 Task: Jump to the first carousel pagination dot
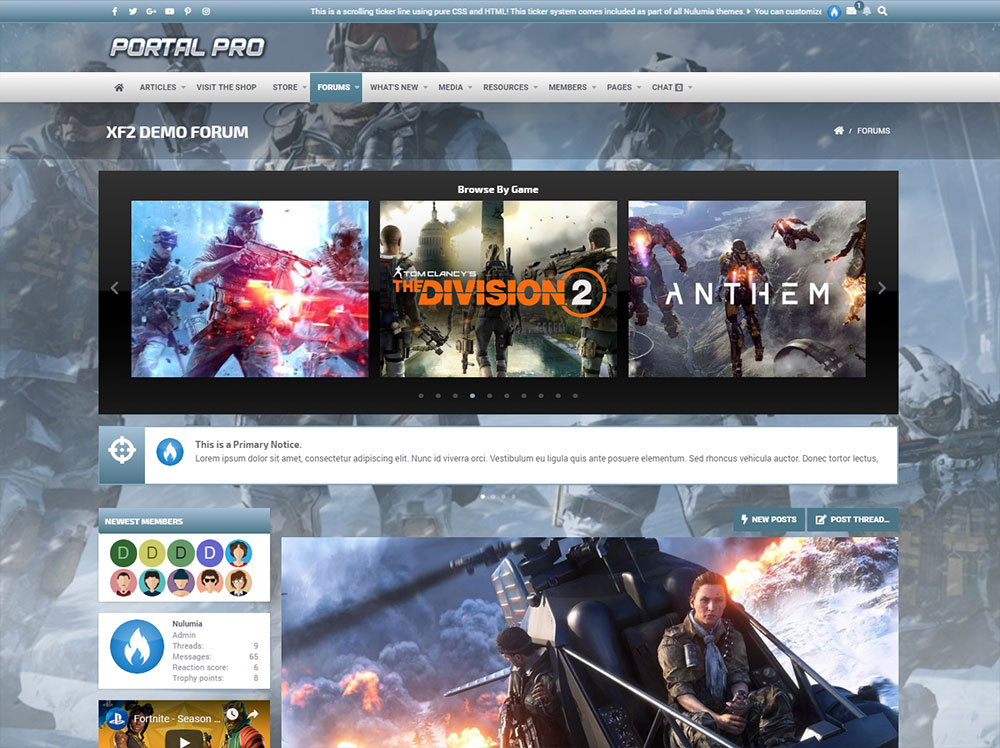coord(421,396)
